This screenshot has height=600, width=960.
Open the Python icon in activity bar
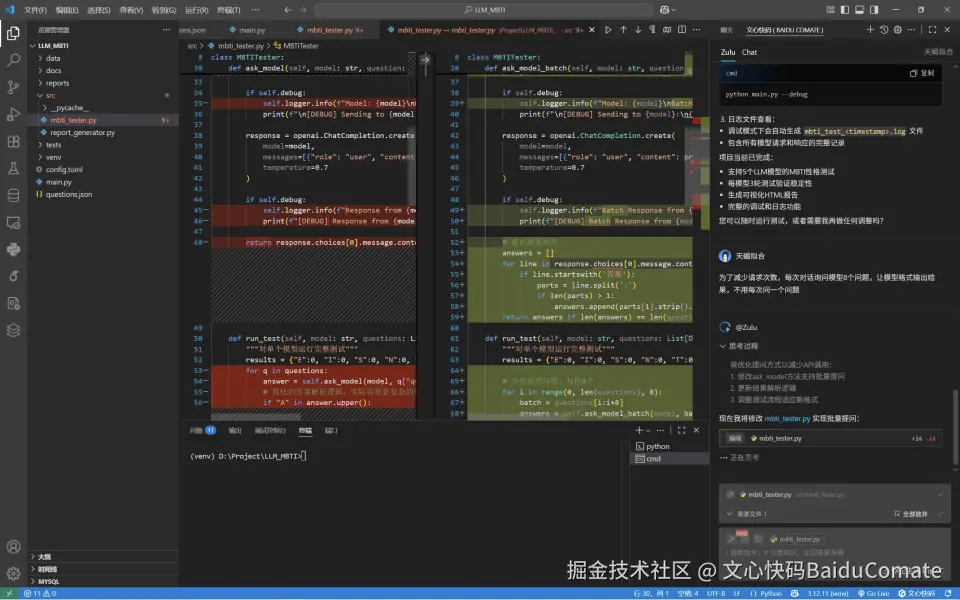pos(13,249)
